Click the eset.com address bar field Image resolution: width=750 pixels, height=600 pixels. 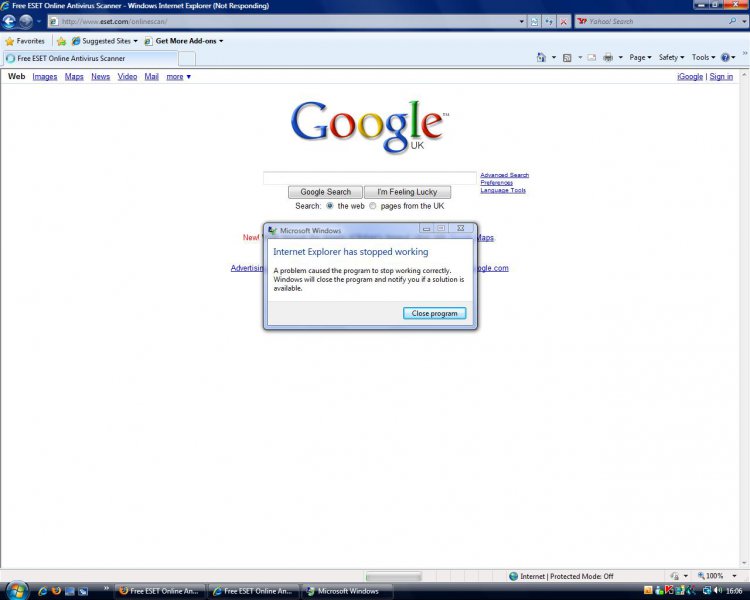click(x=282, y=22)
